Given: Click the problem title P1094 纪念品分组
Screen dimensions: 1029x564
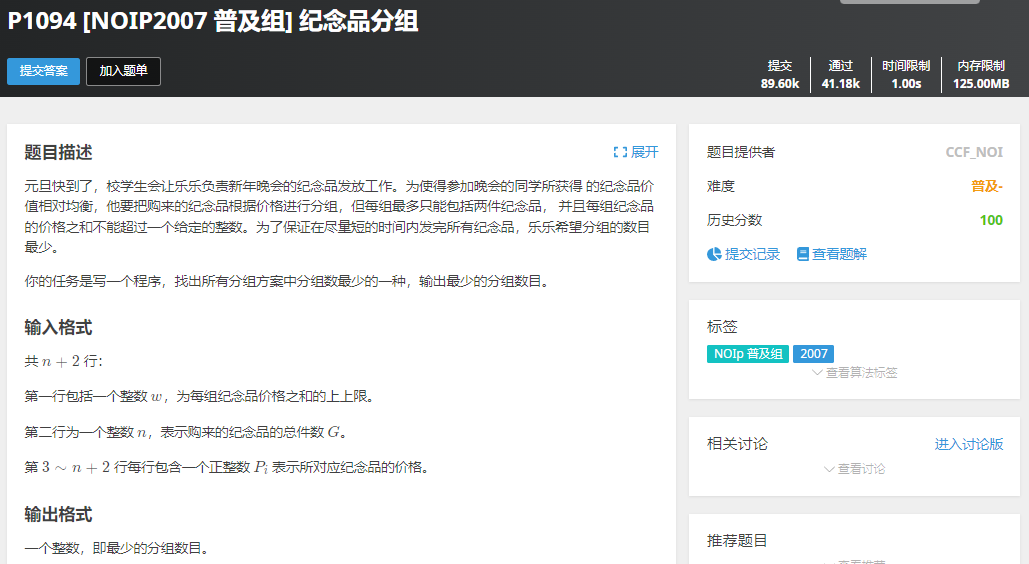Looking at the screenshot, I should coord(213,22).
